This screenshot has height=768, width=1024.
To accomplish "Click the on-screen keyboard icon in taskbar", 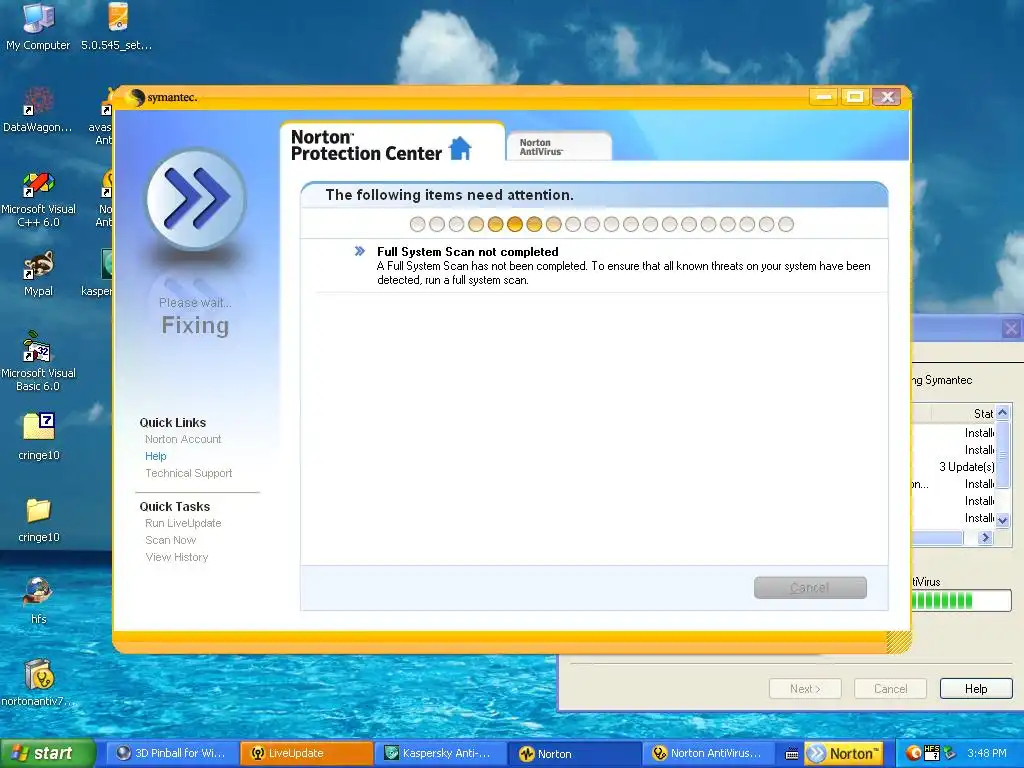I will [792, 754].
